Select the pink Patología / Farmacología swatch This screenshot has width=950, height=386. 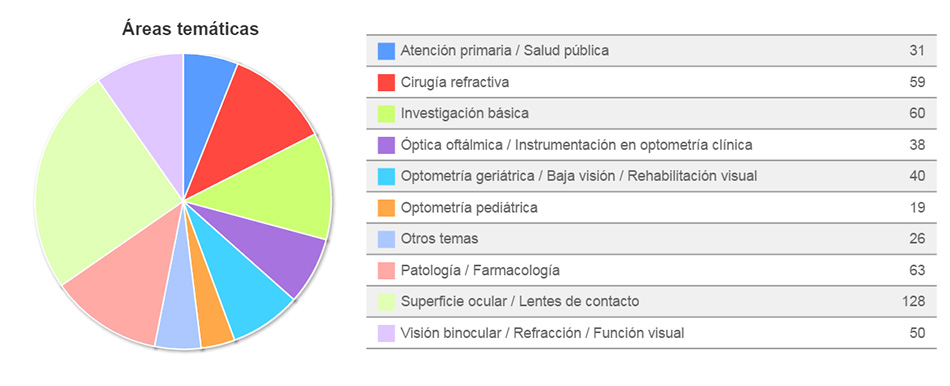(386, 271)
